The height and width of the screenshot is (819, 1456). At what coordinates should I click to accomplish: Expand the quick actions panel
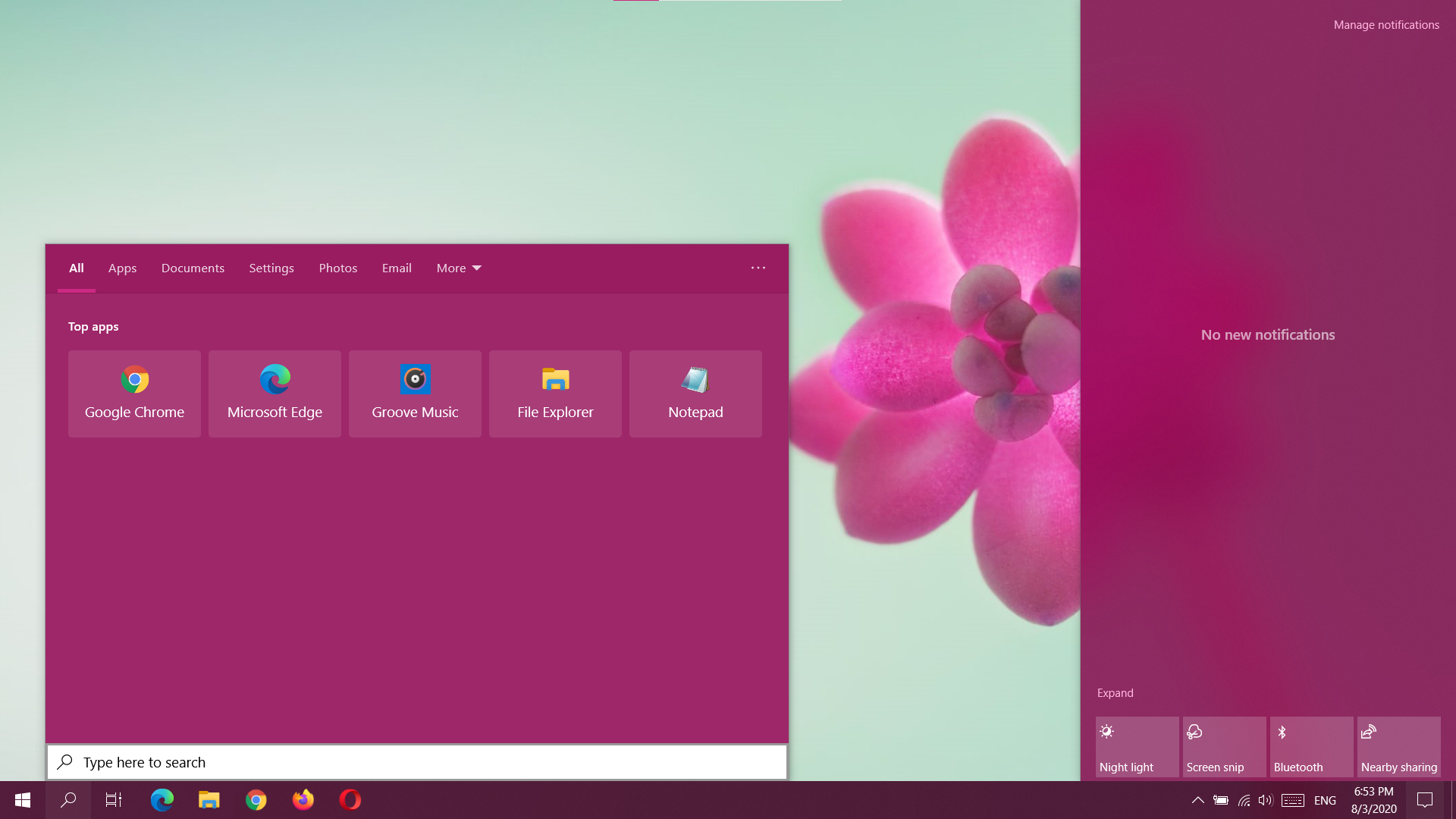(x=1115, y=693)
